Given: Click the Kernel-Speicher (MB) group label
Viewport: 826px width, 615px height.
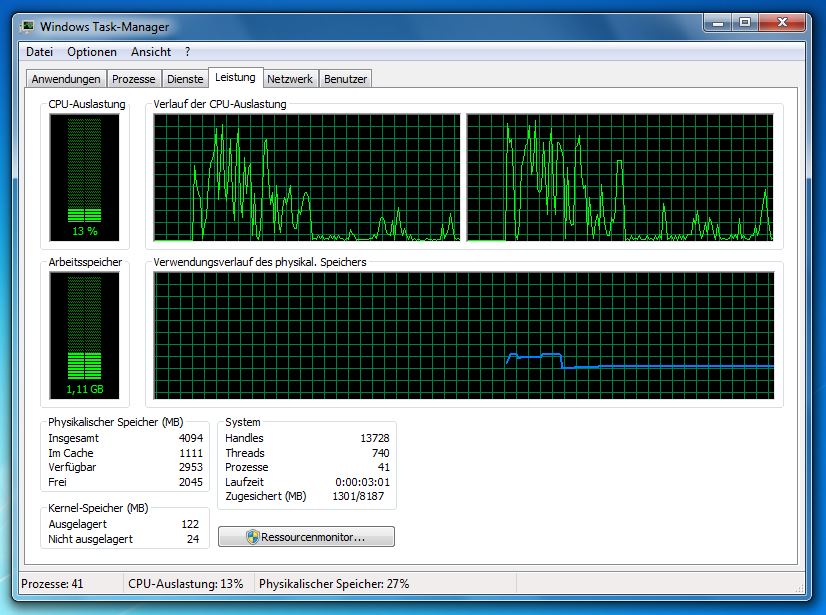Looking at the screenshot, I should [98, 508].
